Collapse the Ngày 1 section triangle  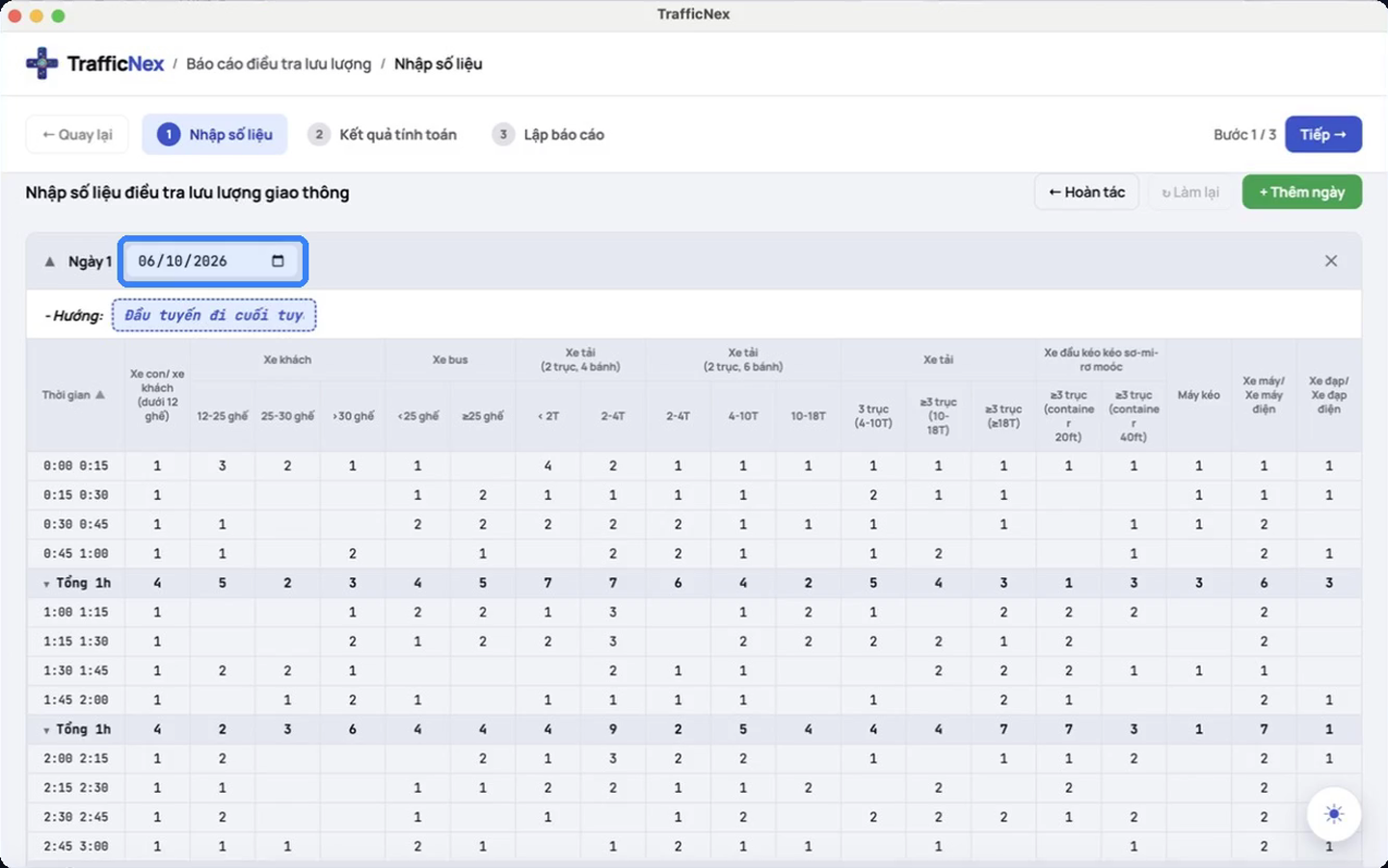pyautogui.click(x=49, y=261)
